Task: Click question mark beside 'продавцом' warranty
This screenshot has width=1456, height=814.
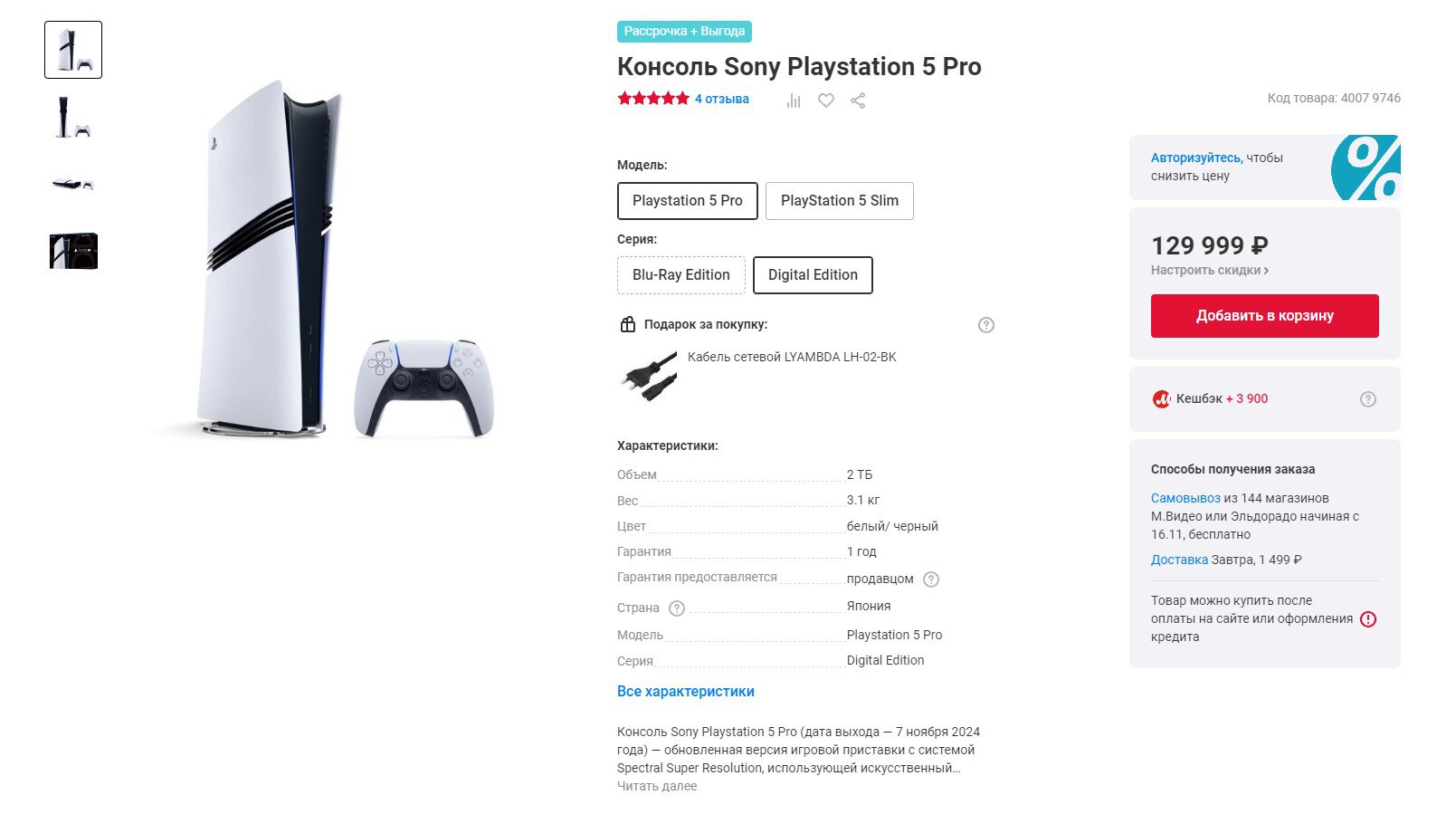Action: [x=931, y=579]
